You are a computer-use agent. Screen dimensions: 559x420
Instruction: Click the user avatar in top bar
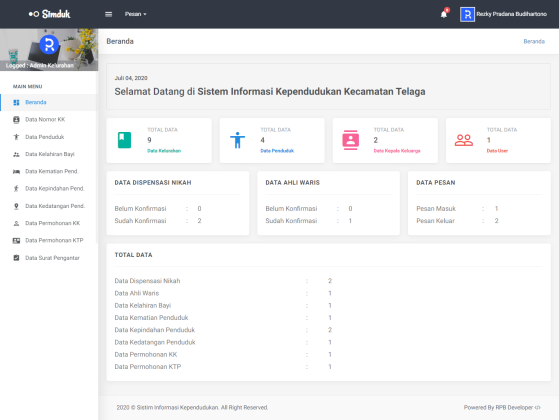467,14
